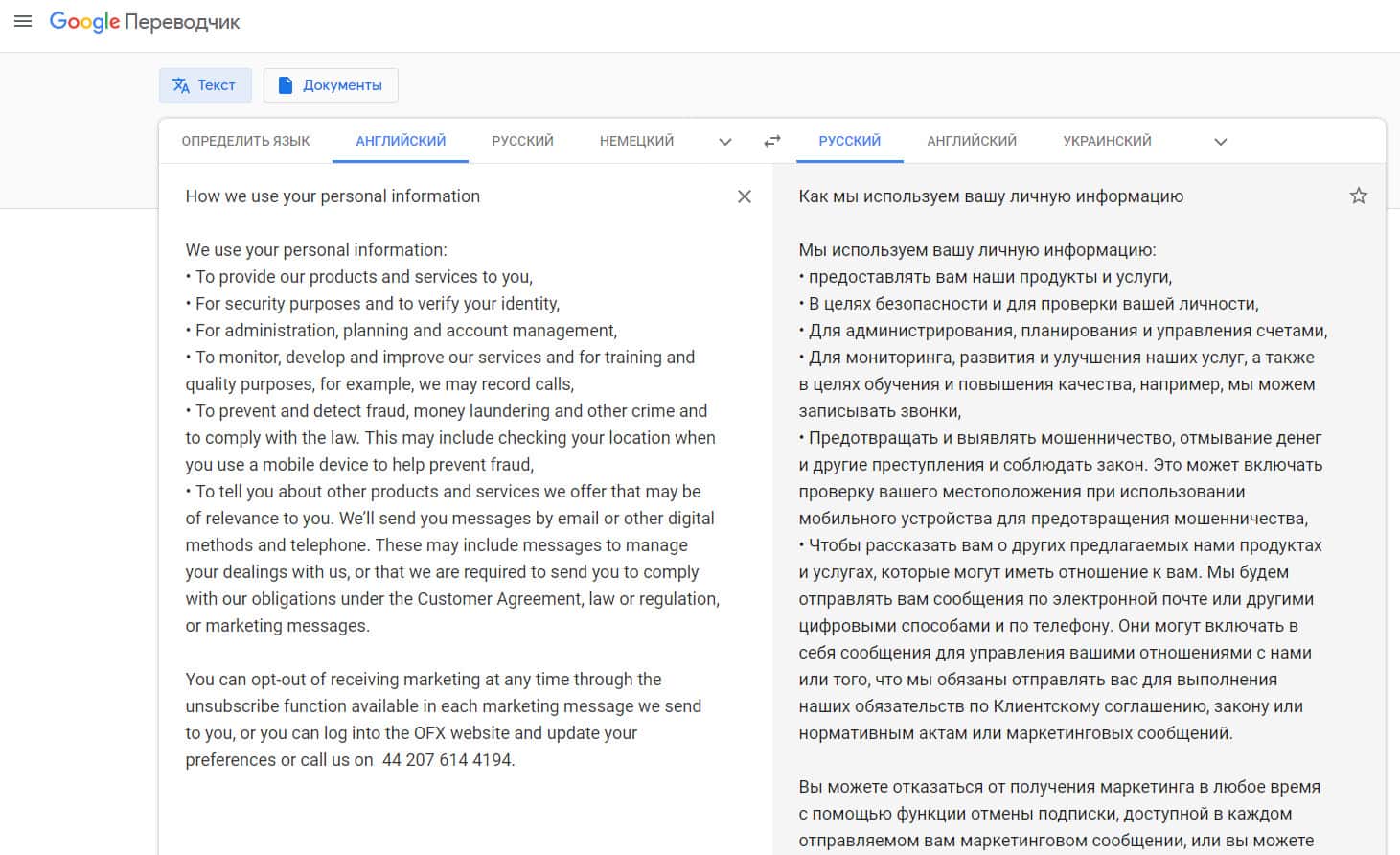Select Английский as the source language
This screenshot has width=1400, height=855.
pyautogui.click(x=401, y=141)
